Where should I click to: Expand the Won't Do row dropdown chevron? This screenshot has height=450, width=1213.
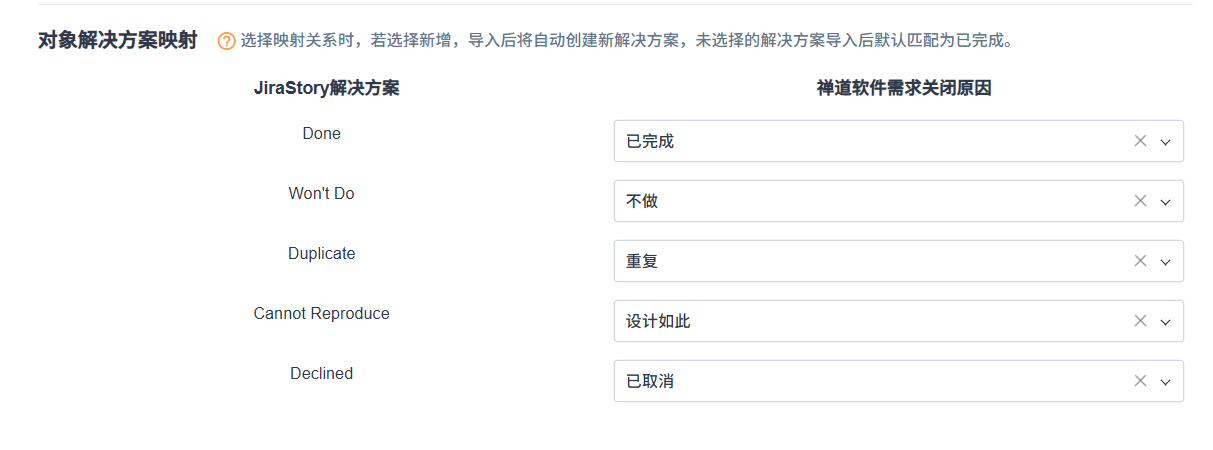(x=1165, y=202)
